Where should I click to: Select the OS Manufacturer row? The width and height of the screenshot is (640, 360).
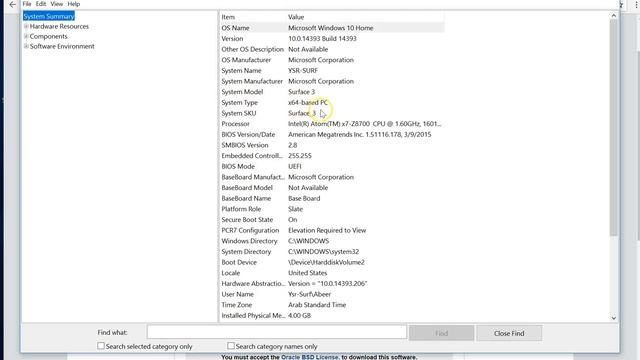(x=332, y=60)
